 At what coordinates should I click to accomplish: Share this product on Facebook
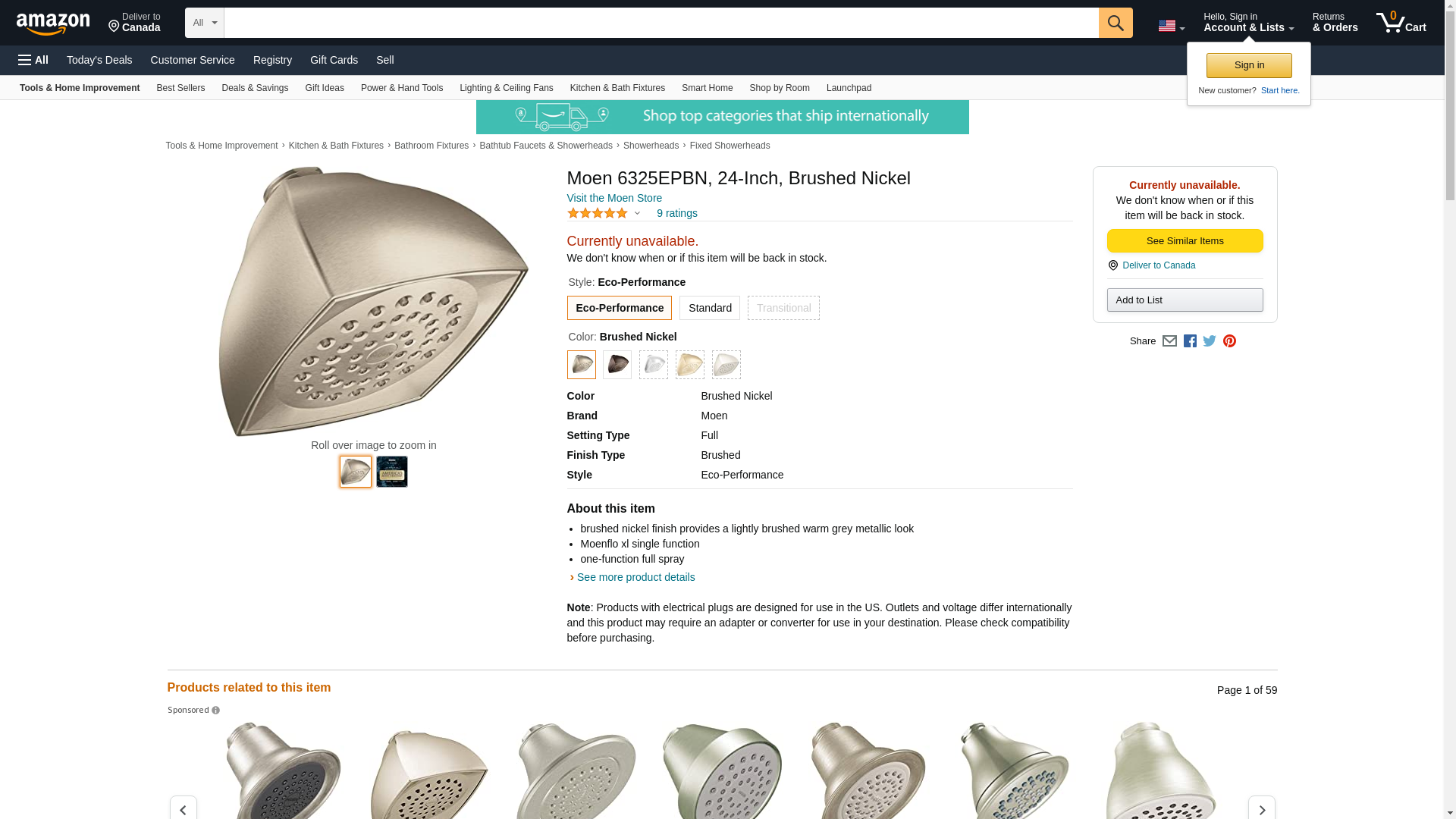1190,341
